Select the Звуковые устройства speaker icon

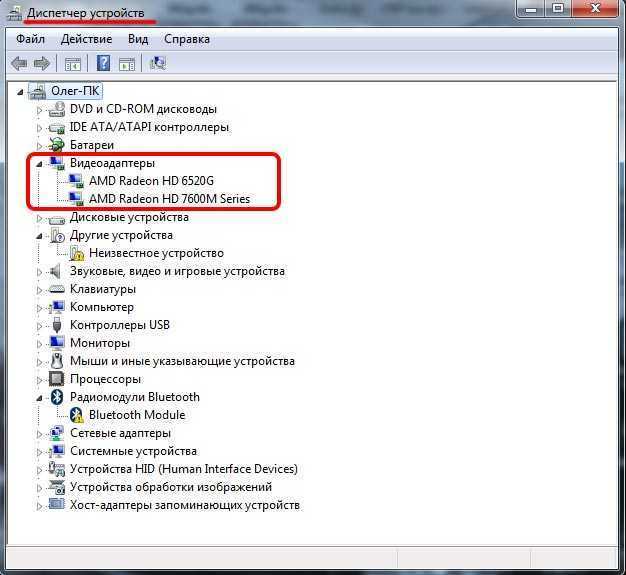55,271
